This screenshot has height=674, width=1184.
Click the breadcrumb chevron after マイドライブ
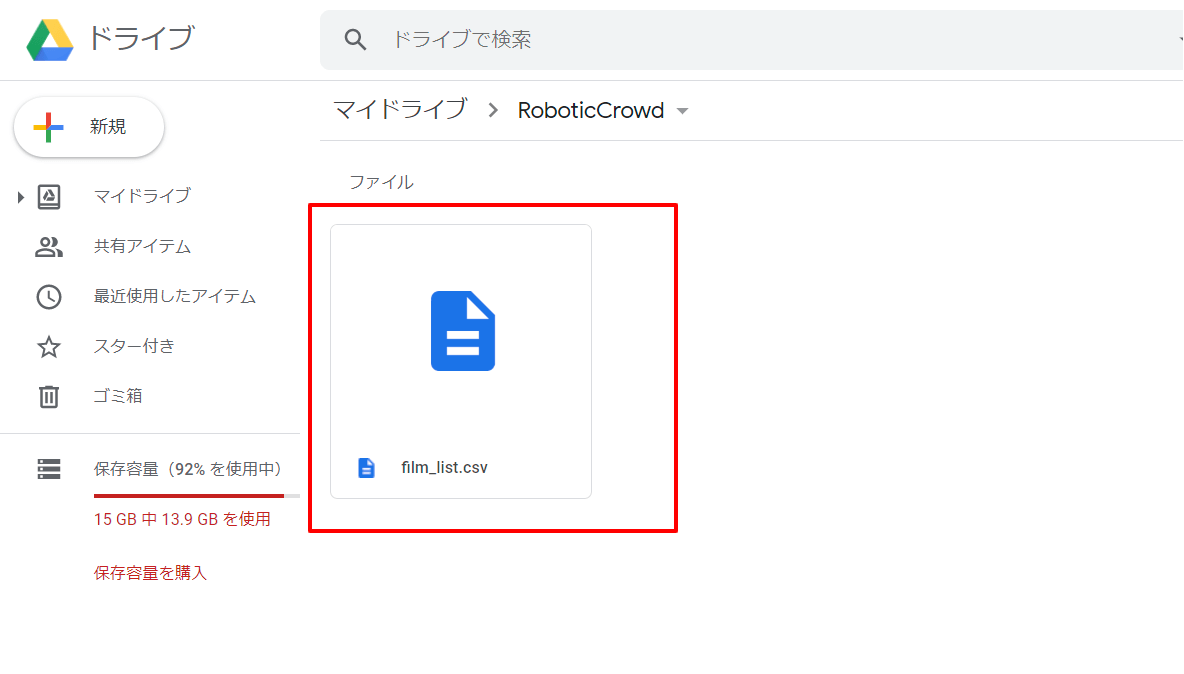pyautogui.click(x=493, y=110)
